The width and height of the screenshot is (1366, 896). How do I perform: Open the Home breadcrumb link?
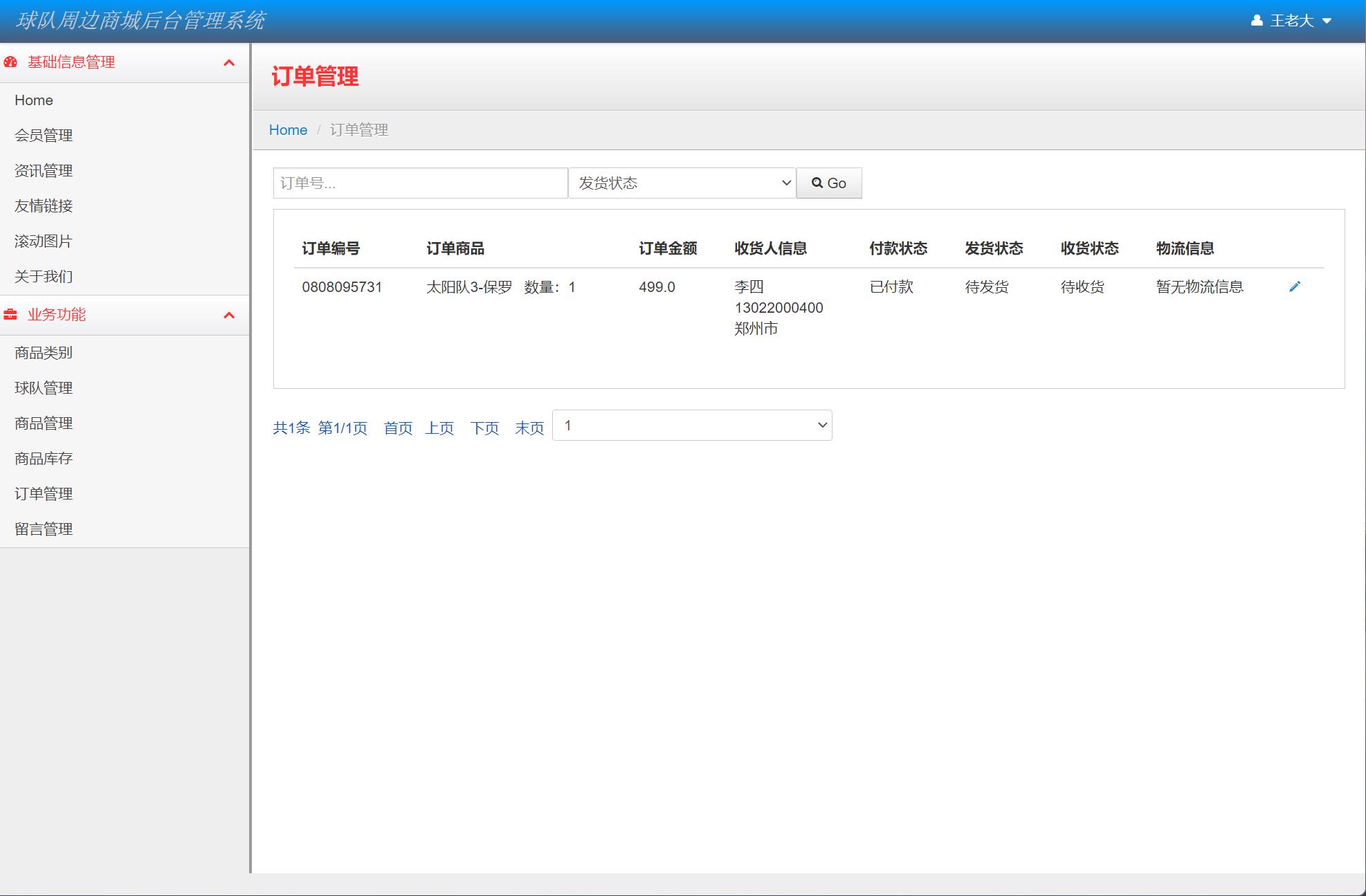pos(288,129)
